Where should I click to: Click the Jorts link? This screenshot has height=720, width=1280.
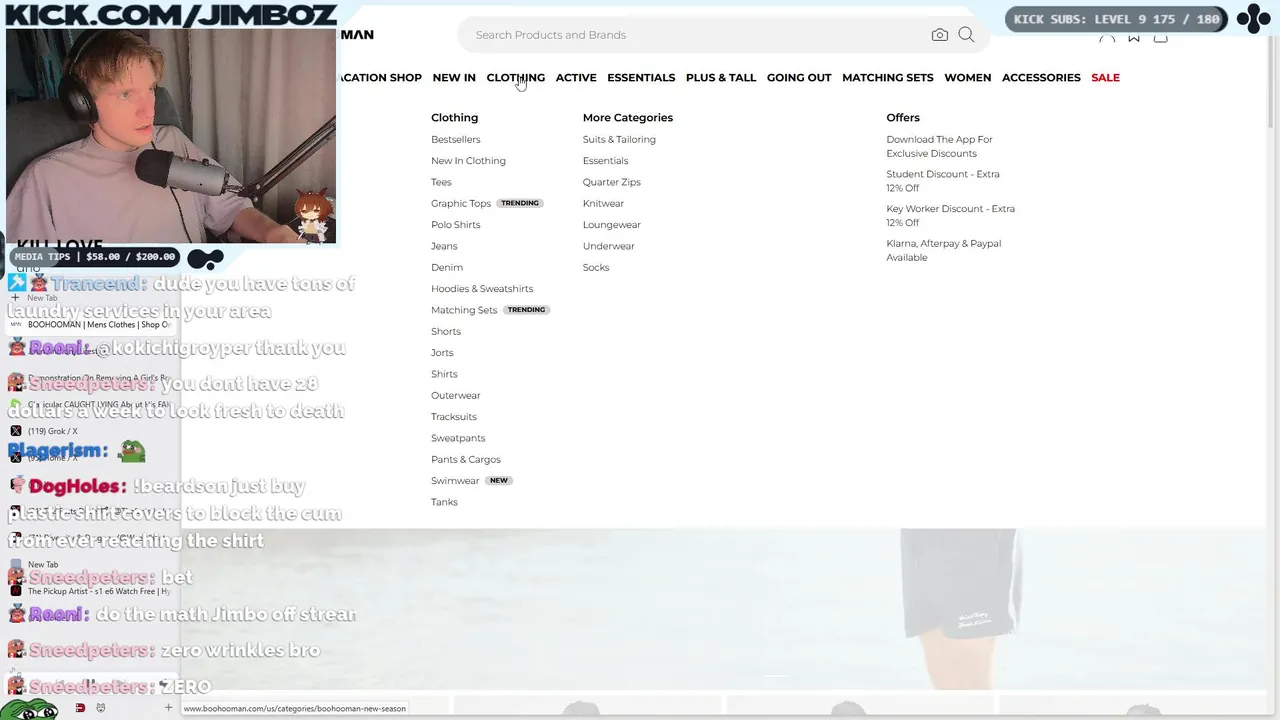tap(442, 352)
